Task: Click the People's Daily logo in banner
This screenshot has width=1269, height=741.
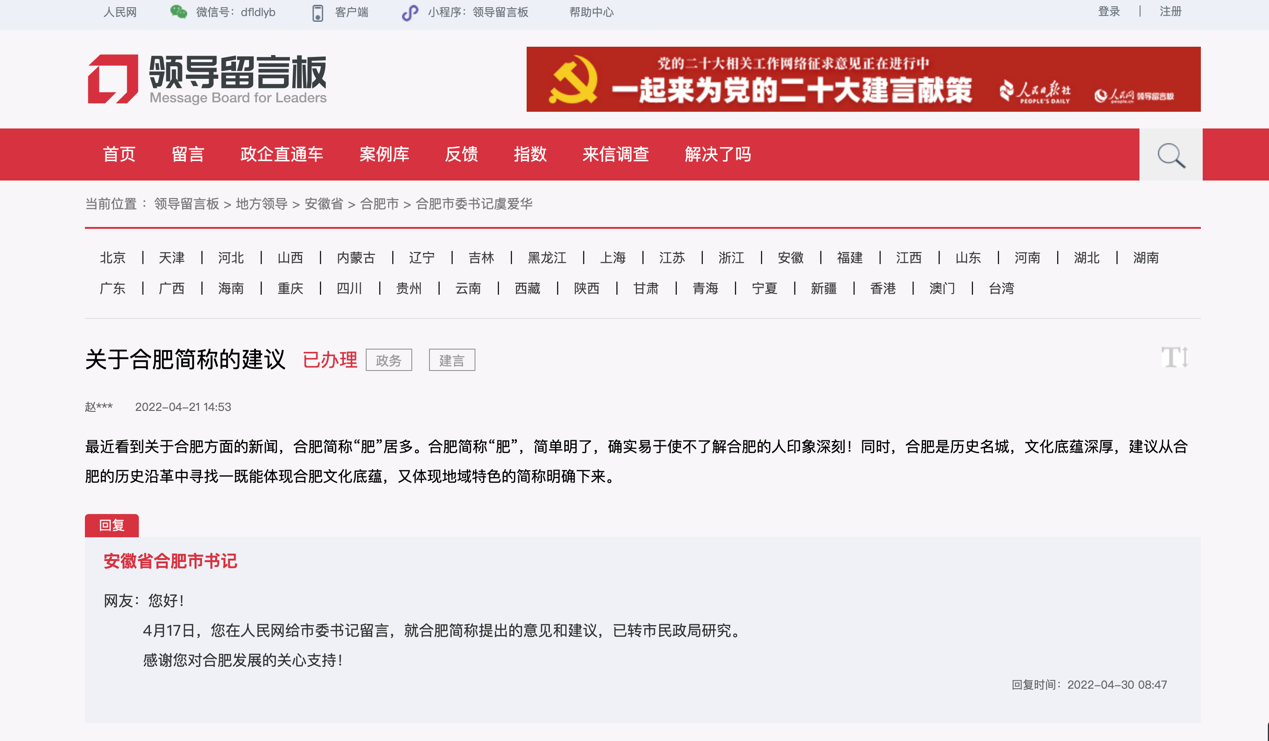Action: click(1034, 88)
